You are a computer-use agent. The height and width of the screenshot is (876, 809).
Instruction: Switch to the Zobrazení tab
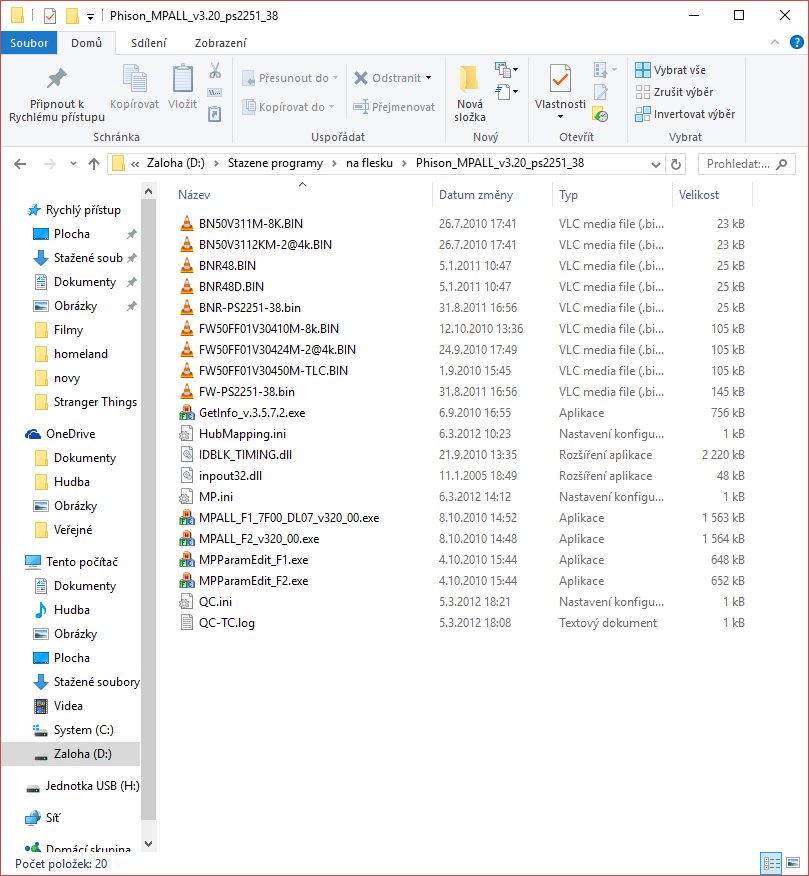220,43
